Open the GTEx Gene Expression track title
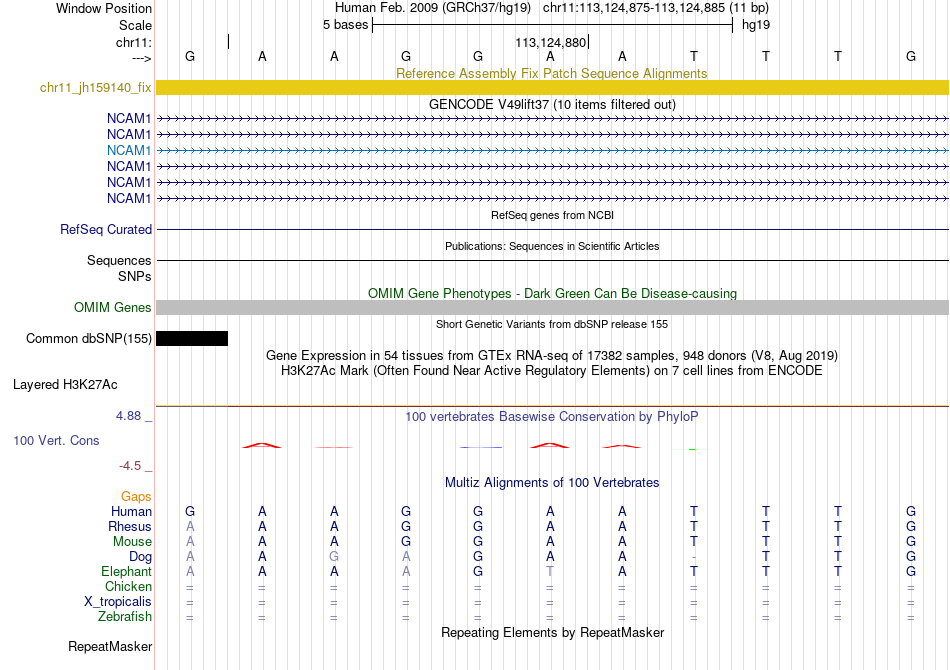The image size is (950, 670). tap(552, 356)
